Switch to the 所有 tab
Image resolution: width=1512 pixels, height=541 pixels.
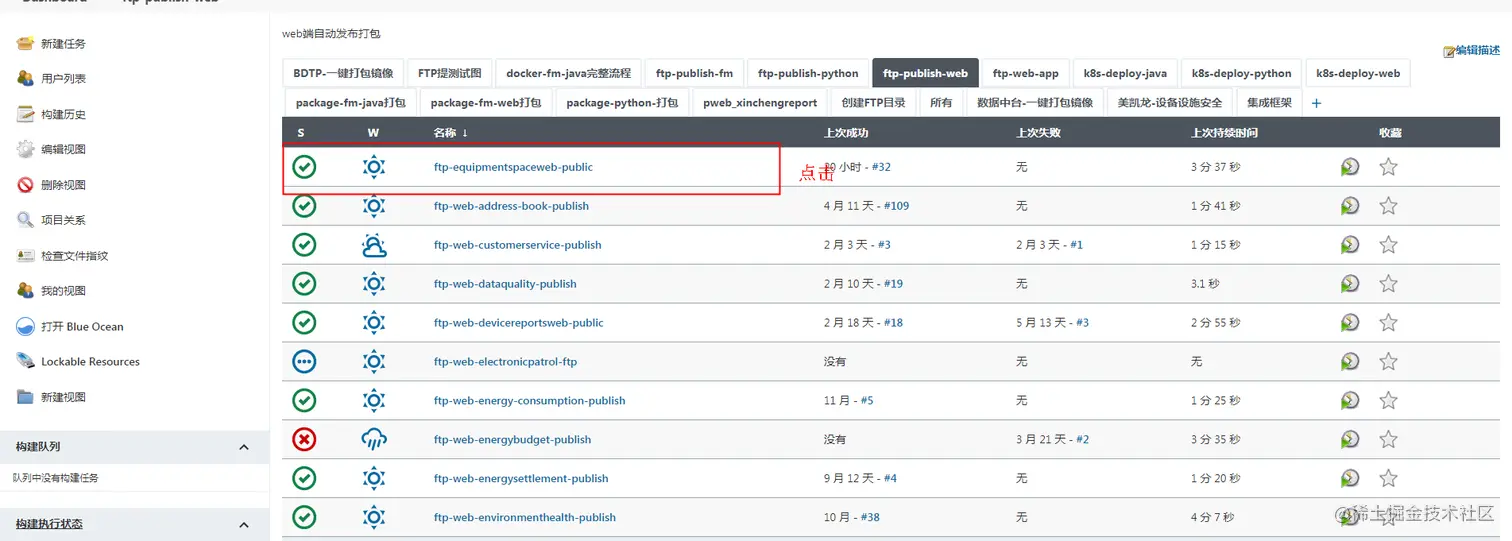[941, 102]
